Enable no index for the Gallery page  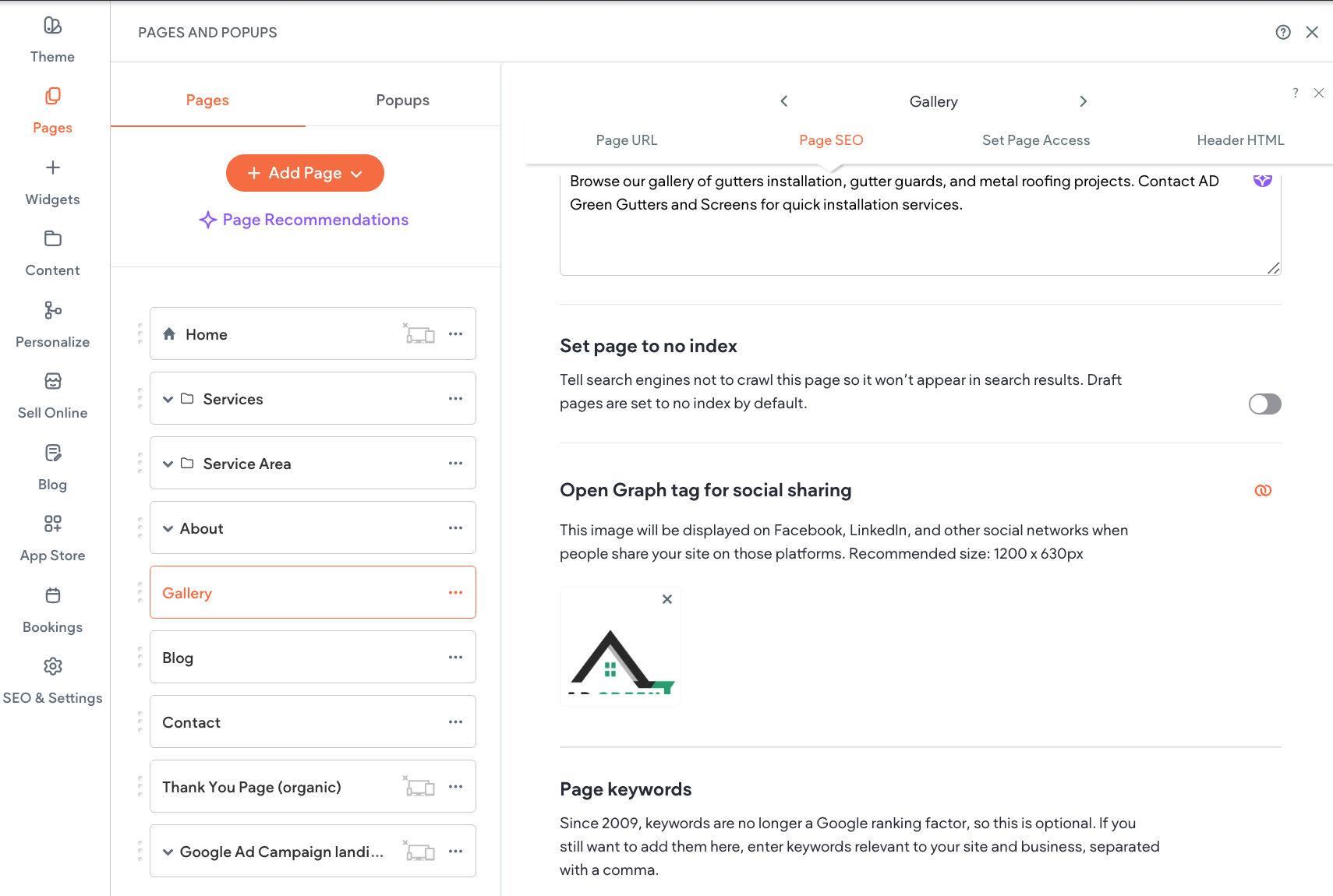(x=1264, y=404)
